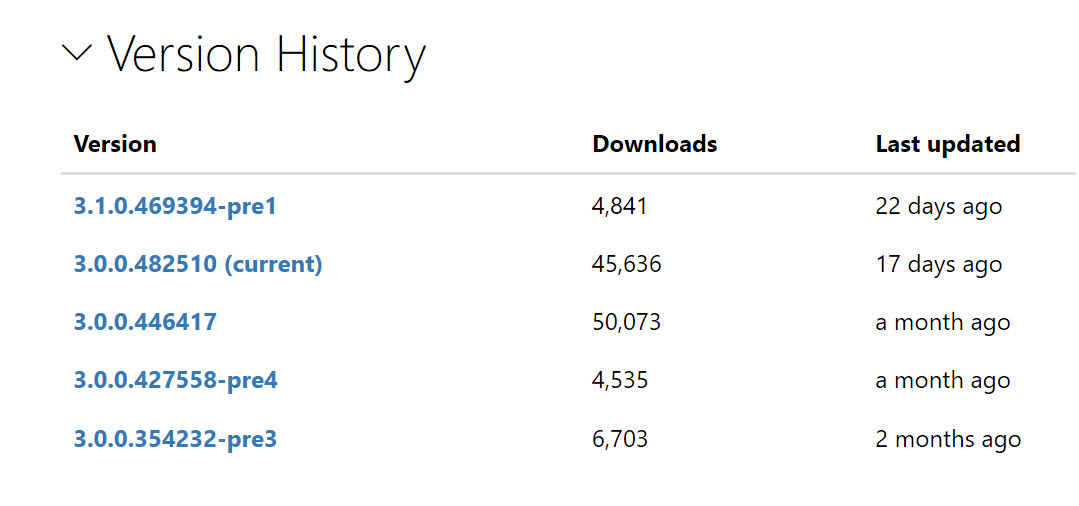Select the 4,841 downloads count
The width and height of the screenshot is (1079, 506).
[620, 207]
